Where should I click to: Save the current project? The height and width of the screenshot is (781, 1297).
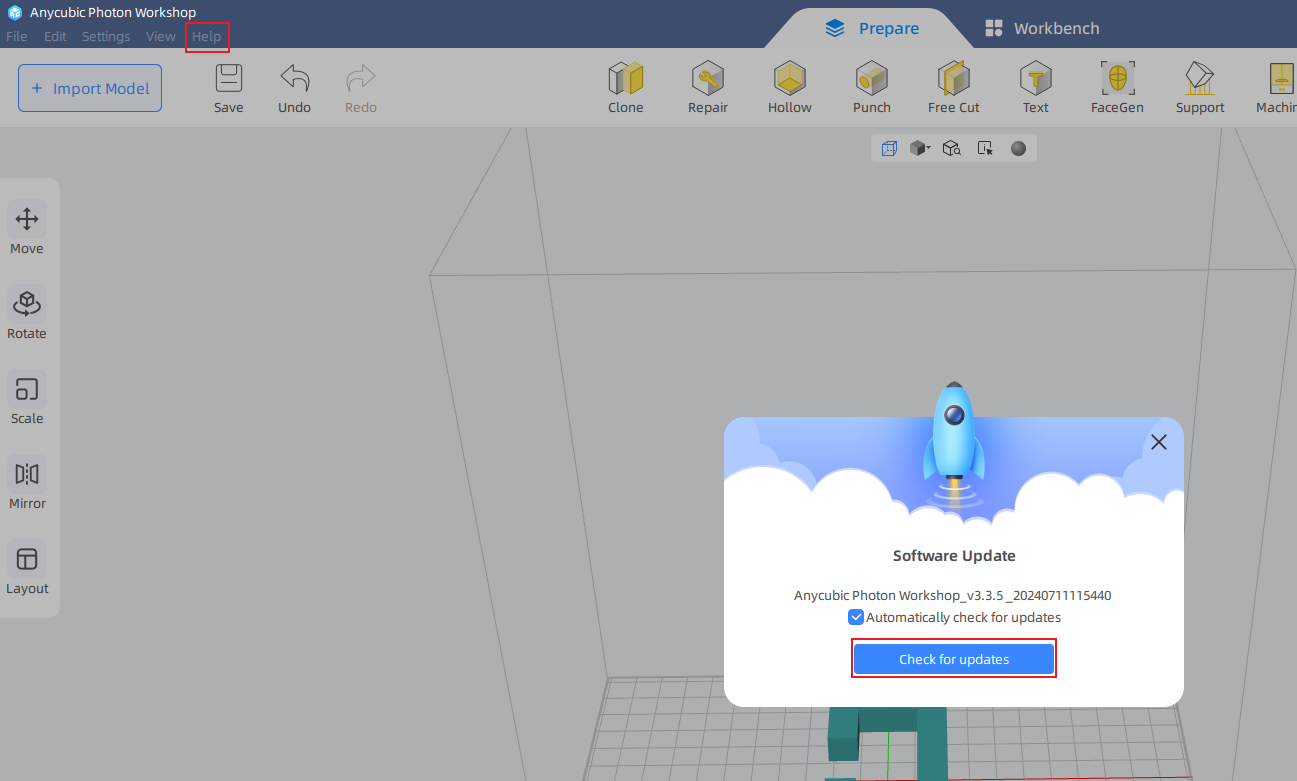pos(229,88)
